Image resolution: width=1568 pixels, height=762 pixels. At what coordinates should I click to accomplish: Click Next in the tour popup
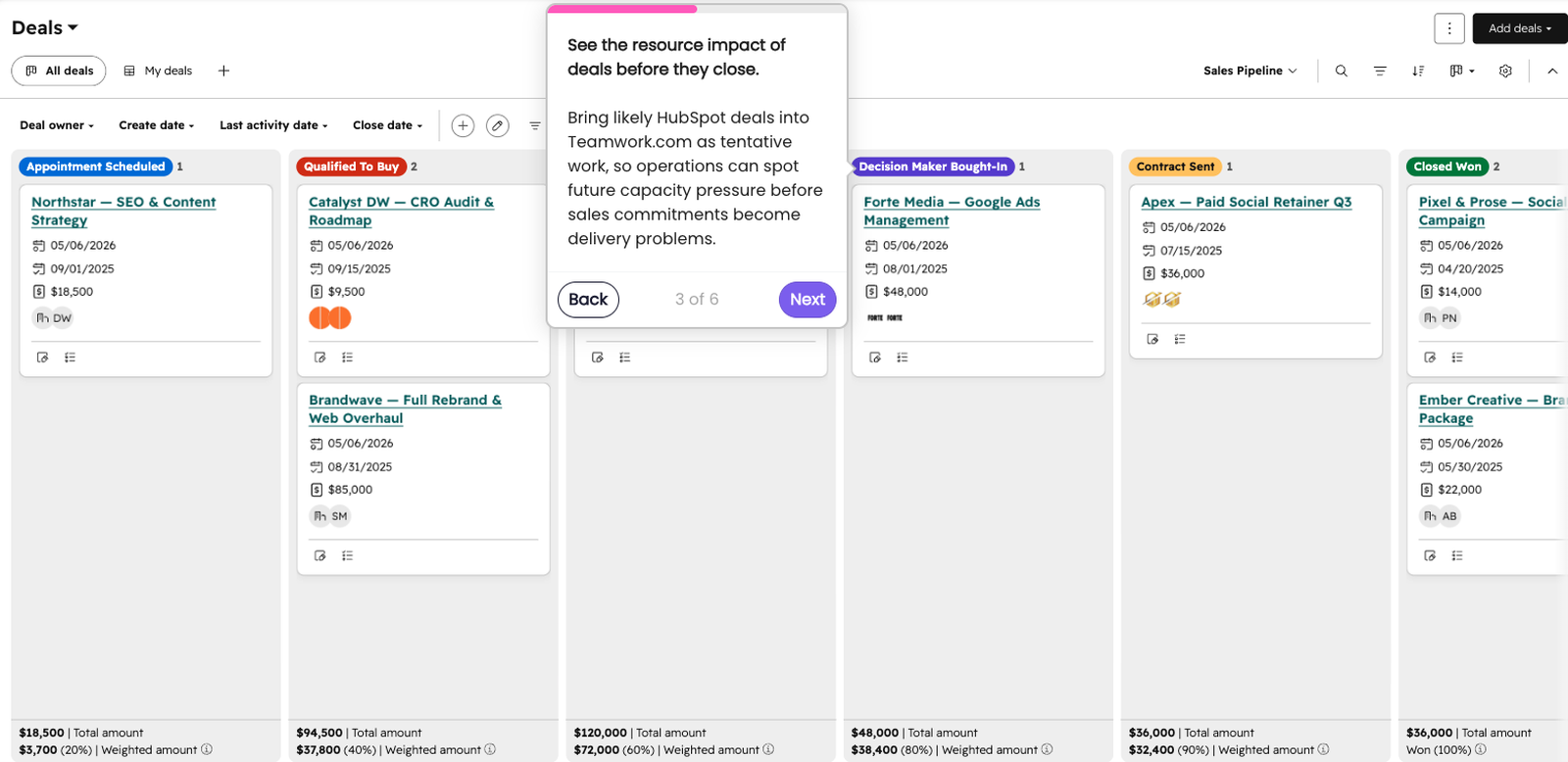pos(808,300)
